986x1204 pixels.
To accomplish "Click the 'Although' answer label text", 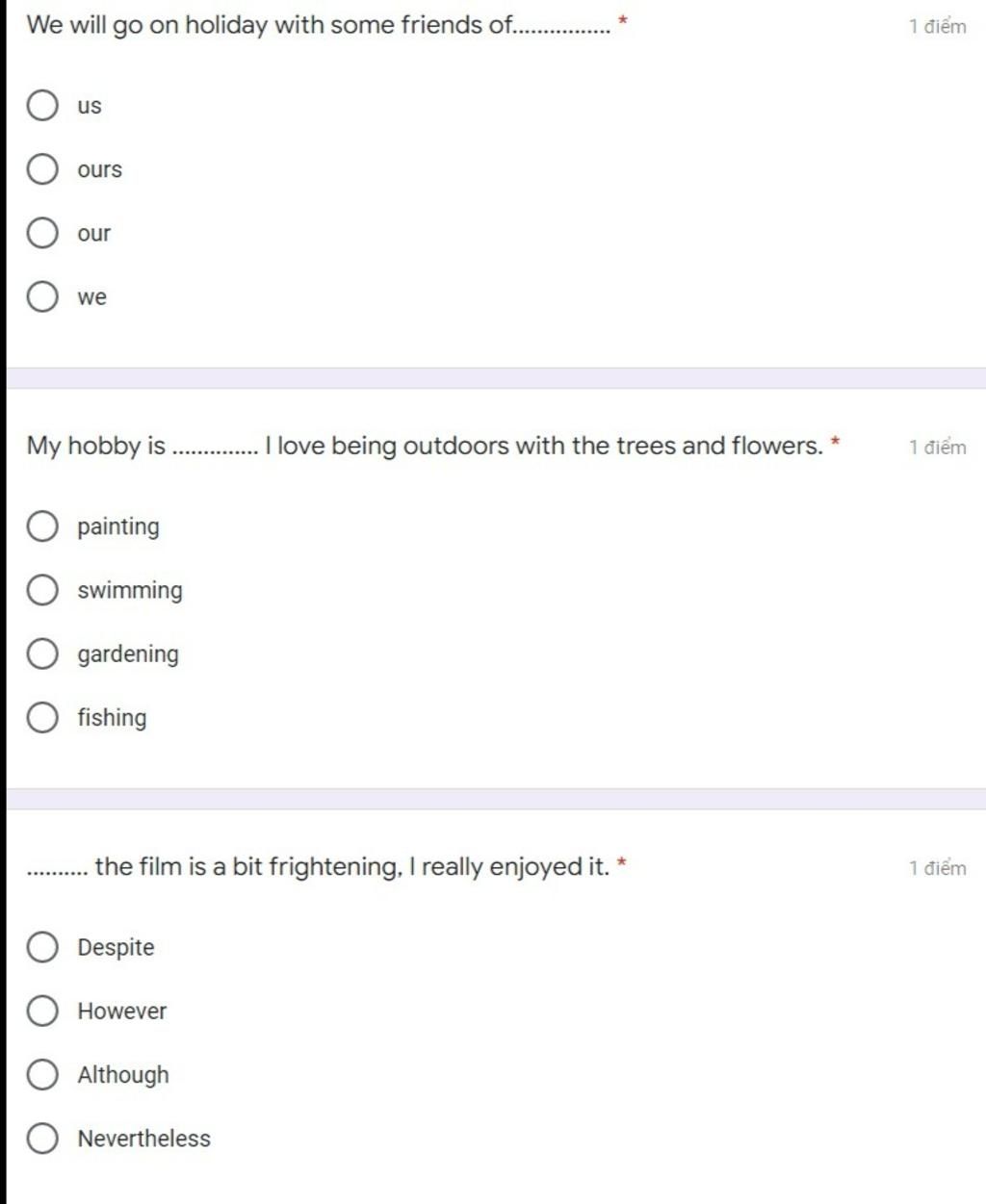I will [x=123, y=1074].
